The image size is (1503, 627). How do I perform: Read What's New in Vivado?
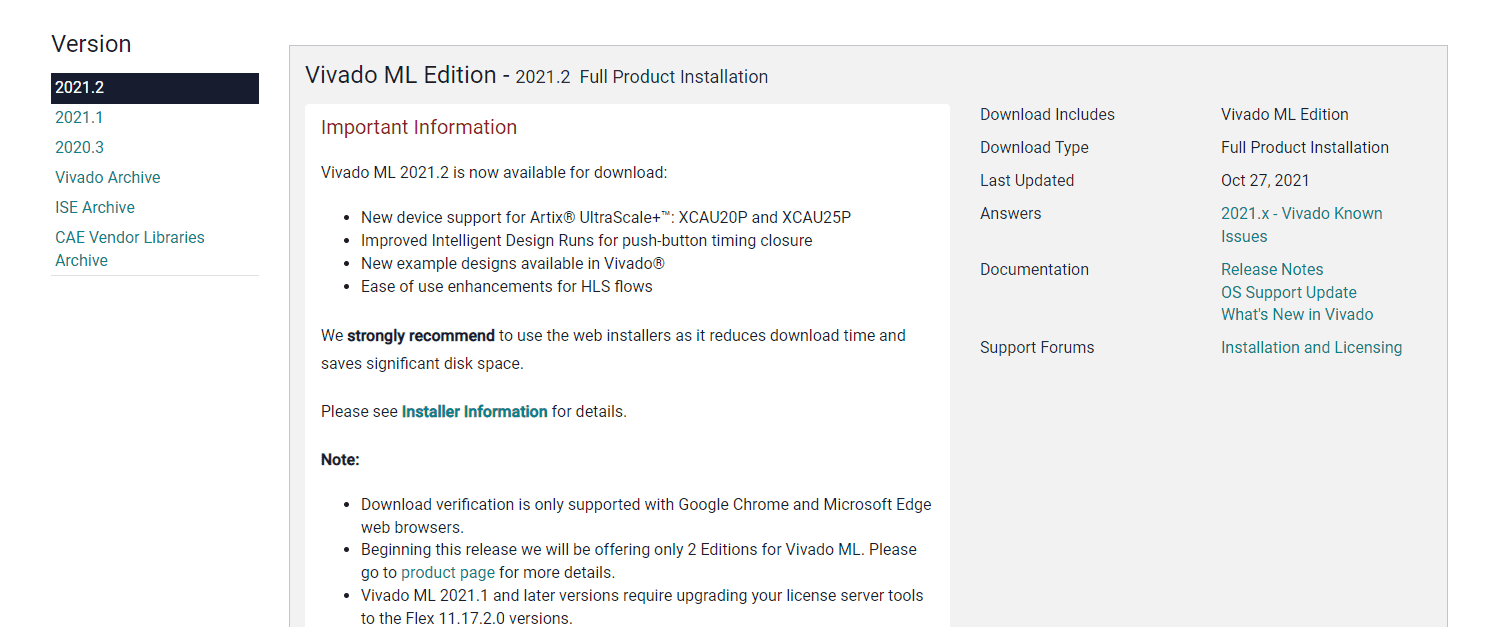(1297, 315)
